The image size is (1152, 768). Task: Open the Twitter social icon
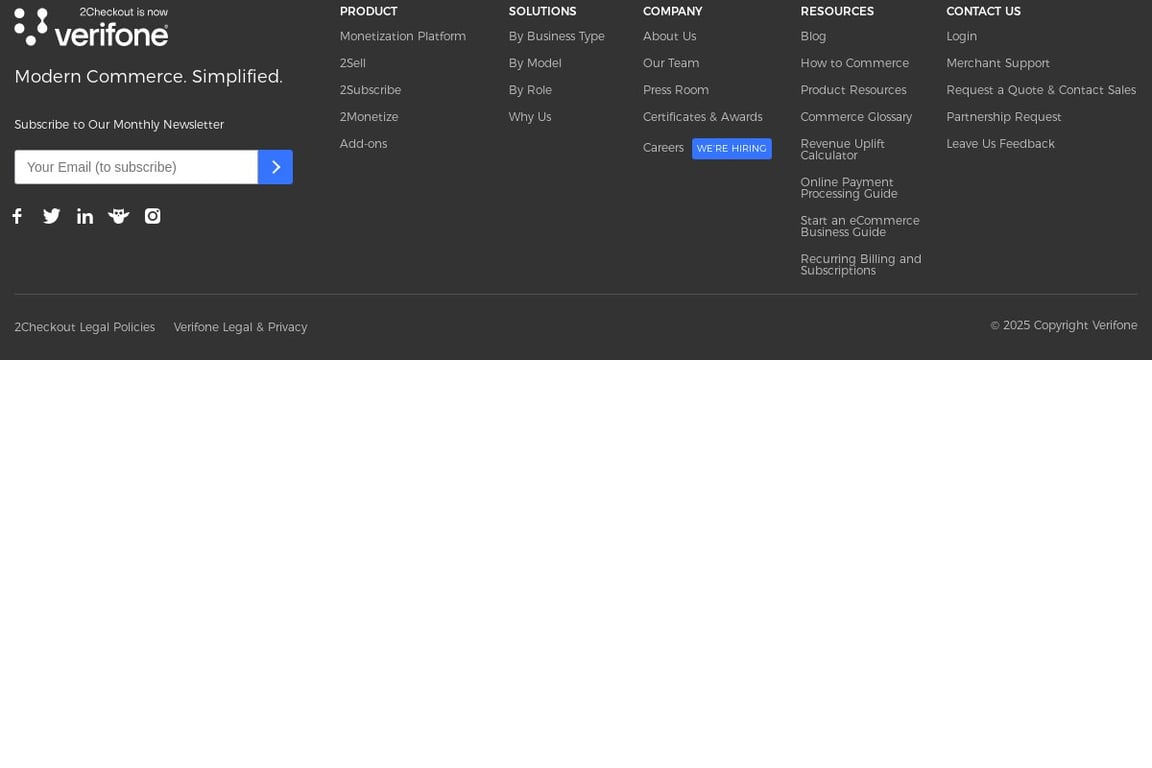[x=51, y=216]
